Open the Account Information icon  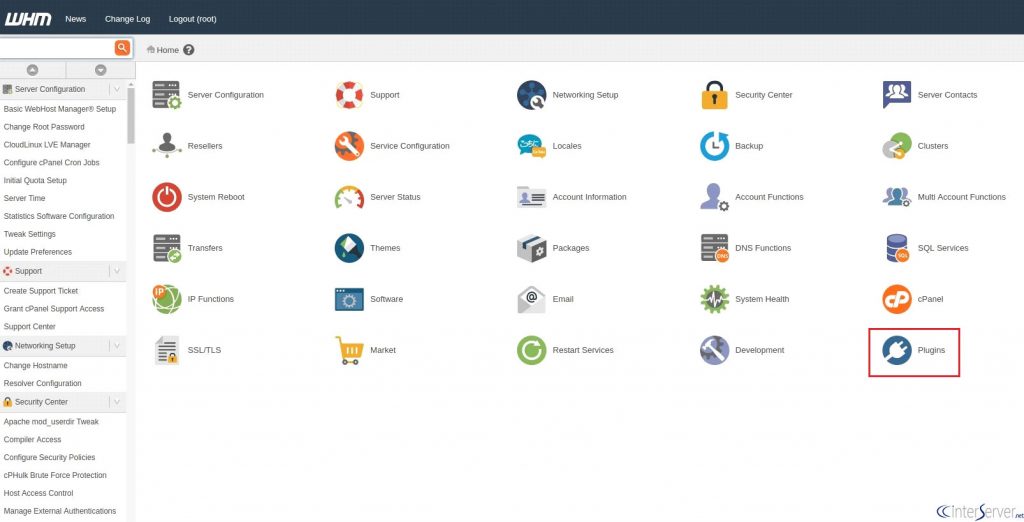(x=532, y=197)
